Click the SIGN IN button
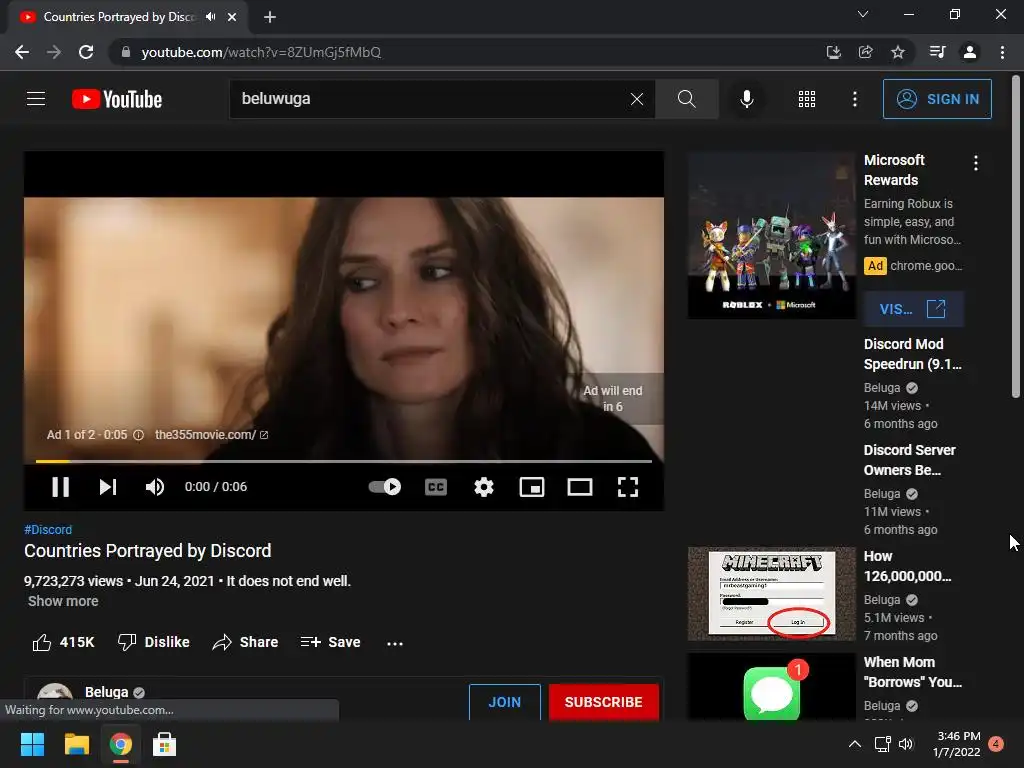1024x768 pixels. [x=936, y=99]
